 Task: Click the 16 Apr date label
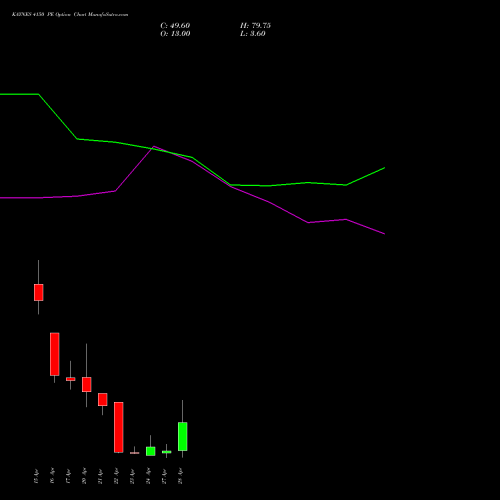click(x=52, y=476)
